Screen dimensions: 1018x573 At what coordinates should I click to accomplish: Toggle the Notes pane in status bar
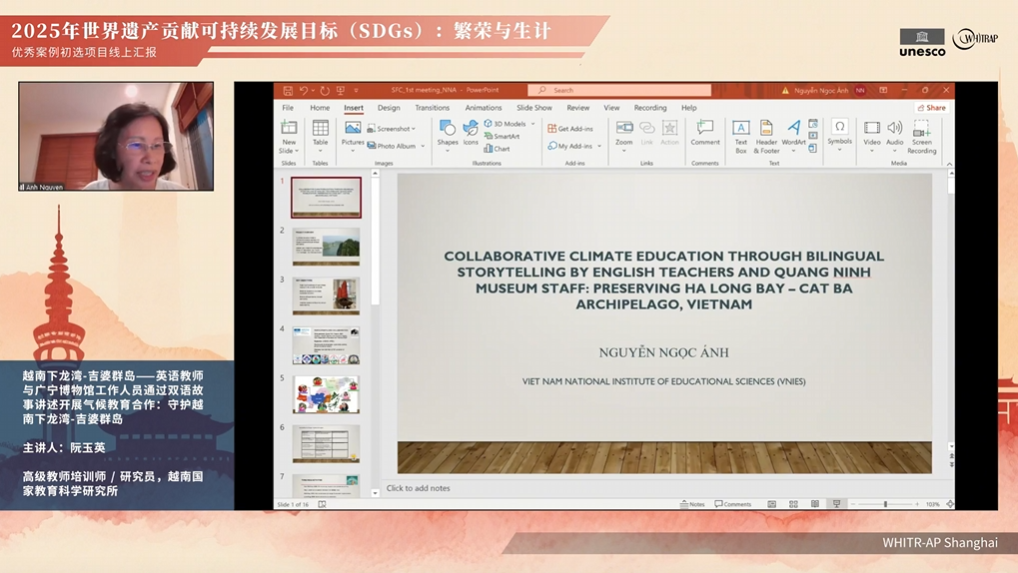click(x=692, y=504)
